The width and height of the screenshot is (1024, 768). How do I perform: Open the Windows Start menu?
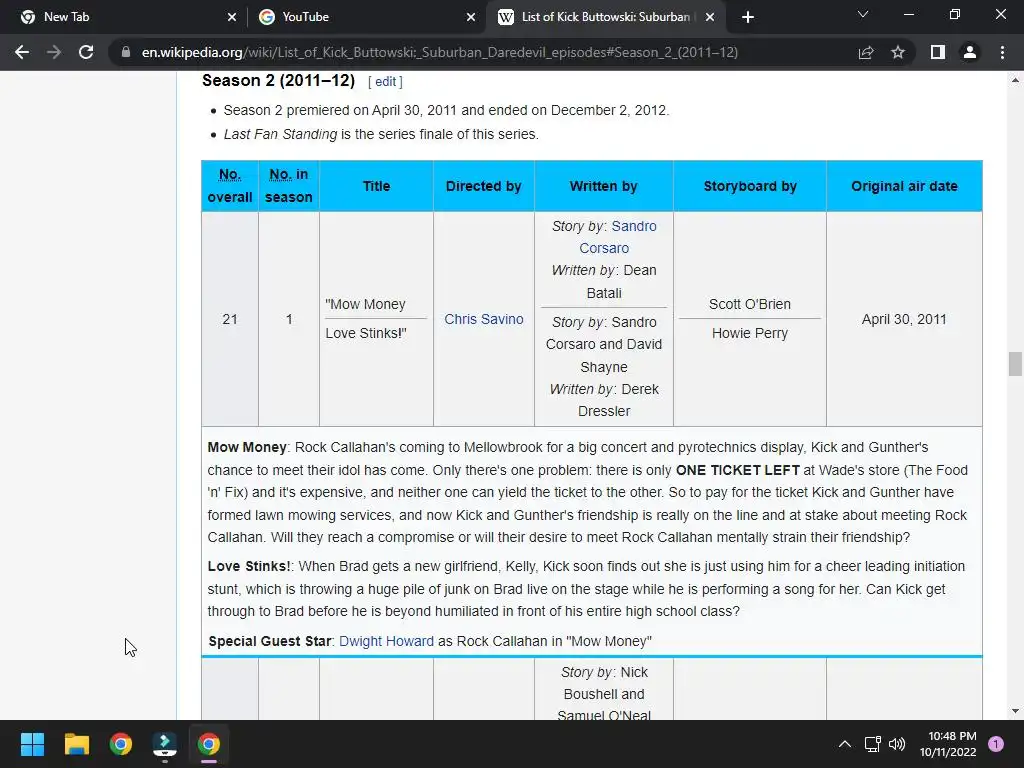tap(32, 744)
